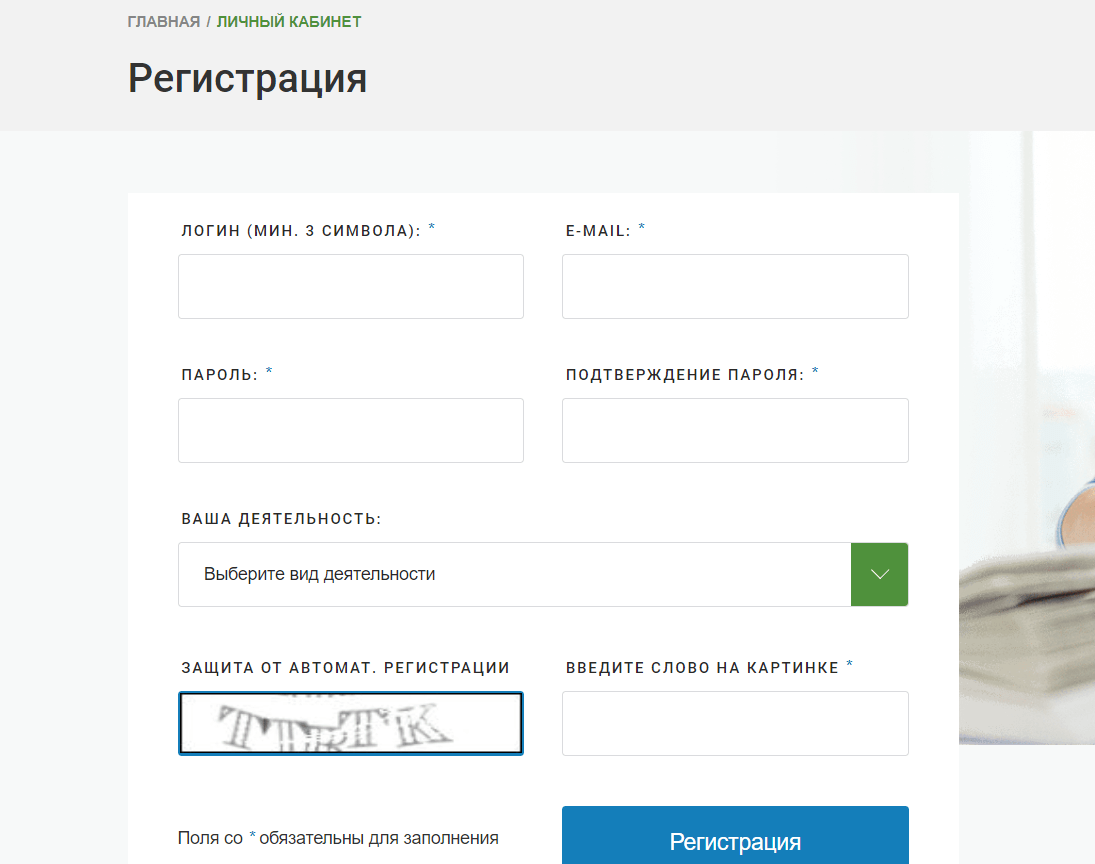The height and width of the screenshot is (864, 1095).
Task: Click the 'ВВЕДИТЕ СЛОВО НА КАРТИНКЕ' label
Action: pos(702,668)
